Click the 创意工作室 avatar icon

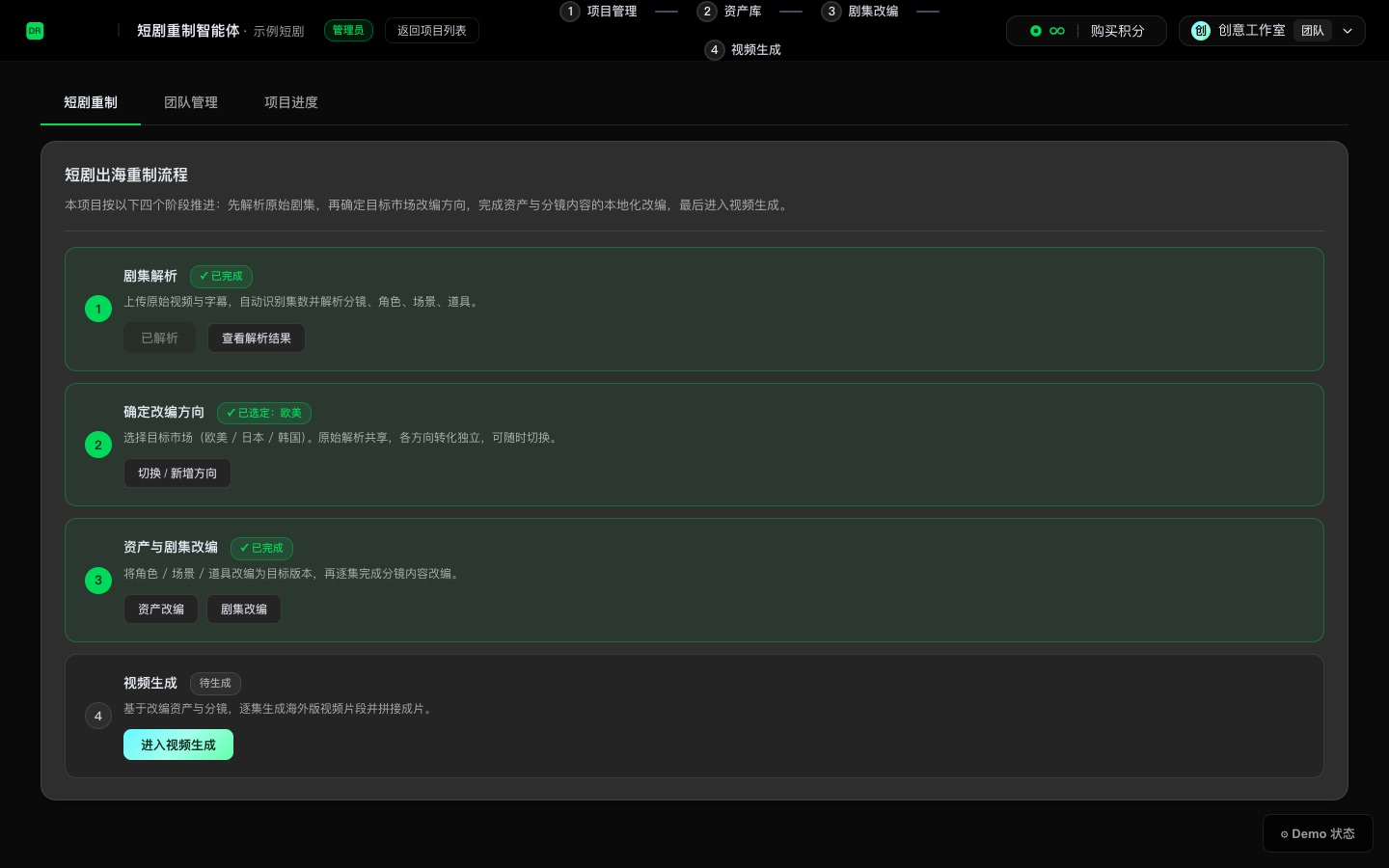pos(1201,31)
